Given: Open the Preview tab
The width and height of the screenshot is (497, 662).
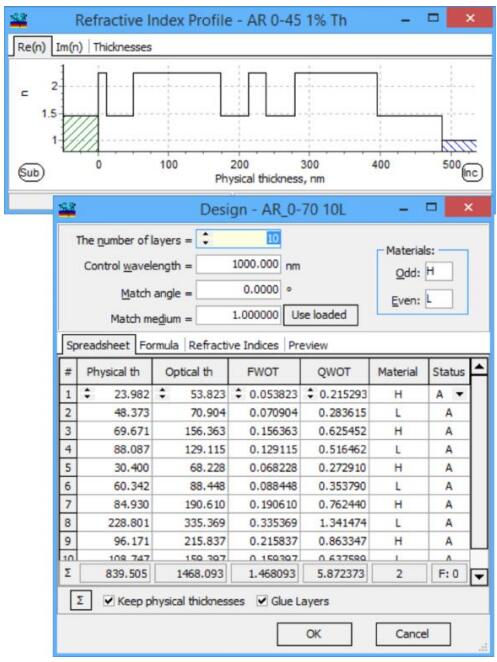Looking at the screenshot, I should (308, 345).
